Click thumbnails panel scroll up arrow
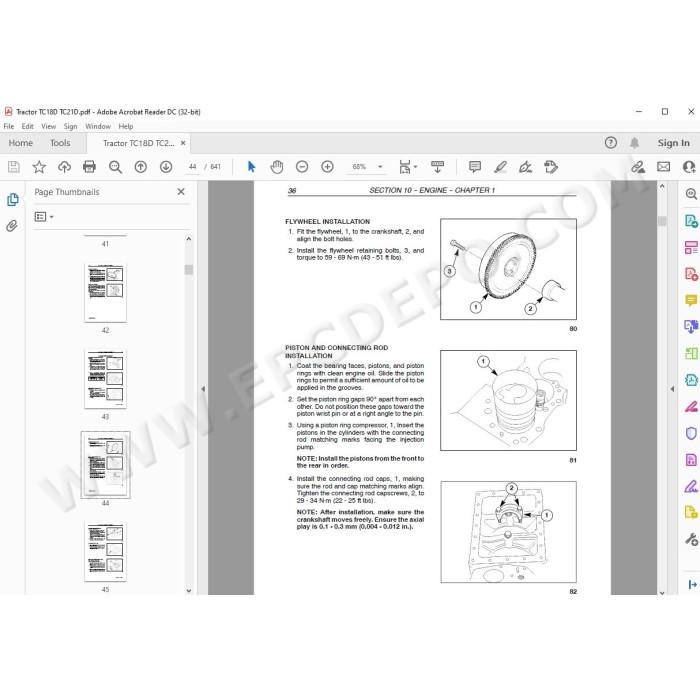 click(x=189, y=239)
